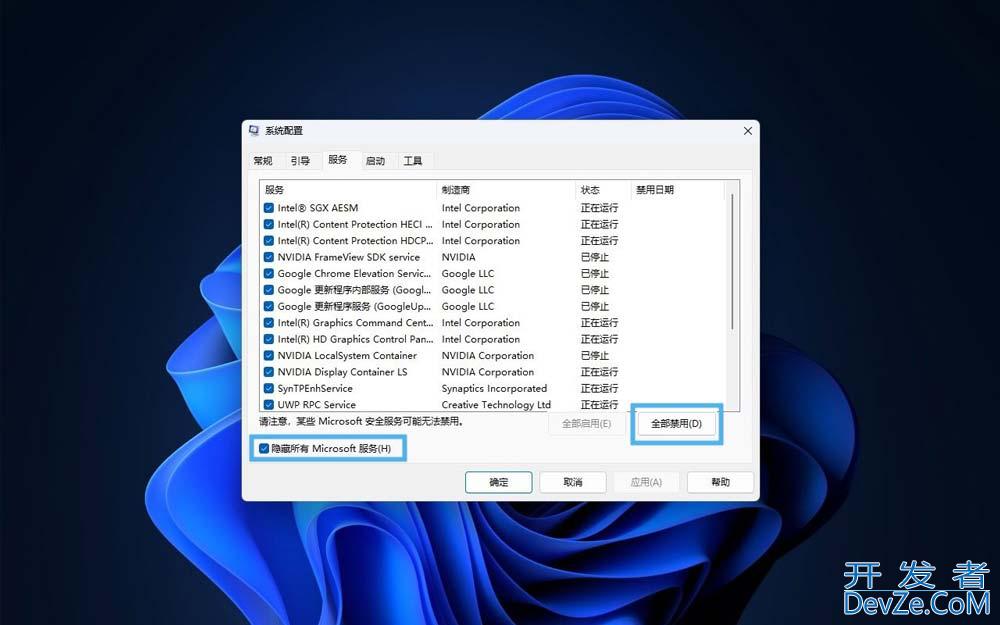Click Synaptics Incorporated manufacturer cell
This screenshot has height=625, width=1000.
pos(494,388)
